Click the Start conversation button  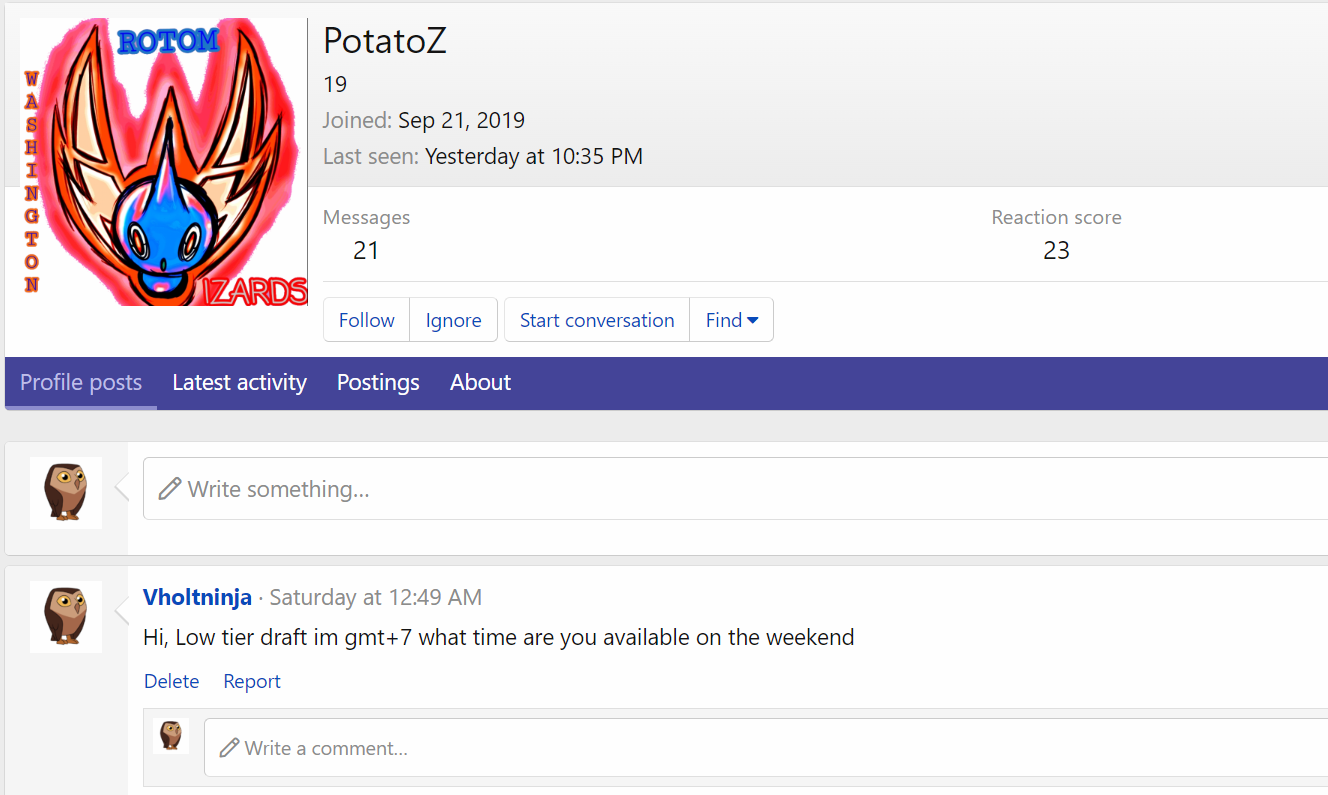[x=597, y=320]
